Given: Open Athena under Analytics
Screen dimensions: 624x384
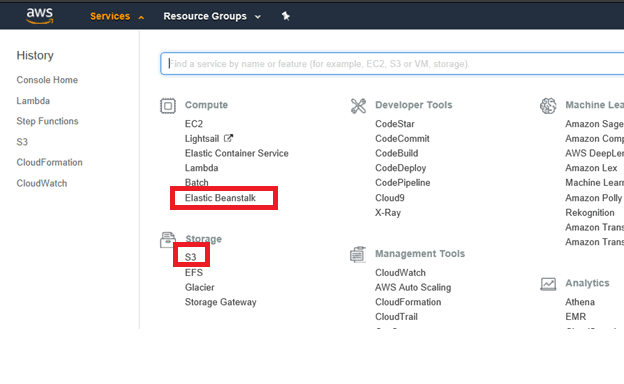Looking at the screenshot, I should point(580,302).
